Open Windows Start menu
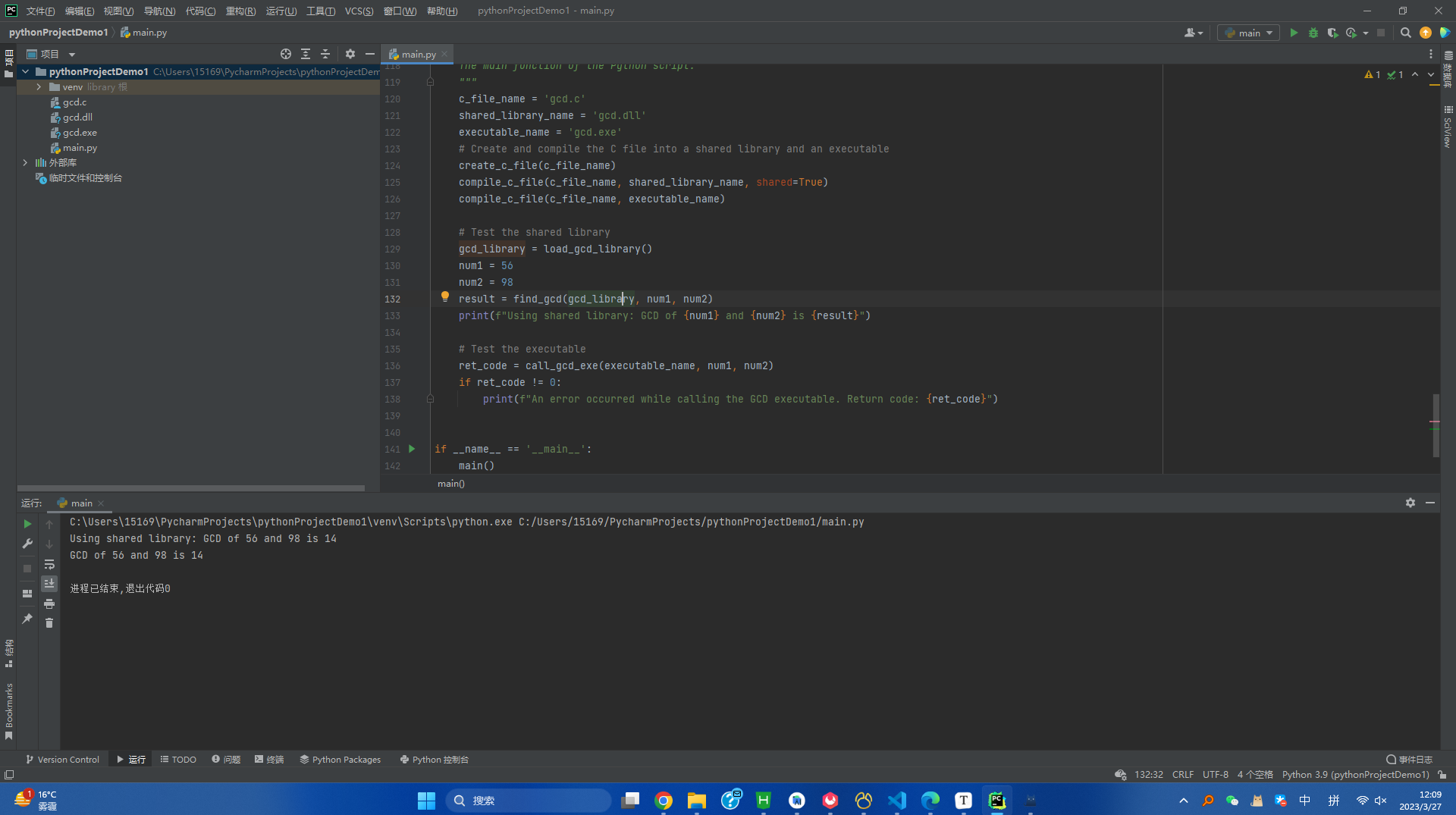This screenshot has width=1456, height=815. [426, 800]
